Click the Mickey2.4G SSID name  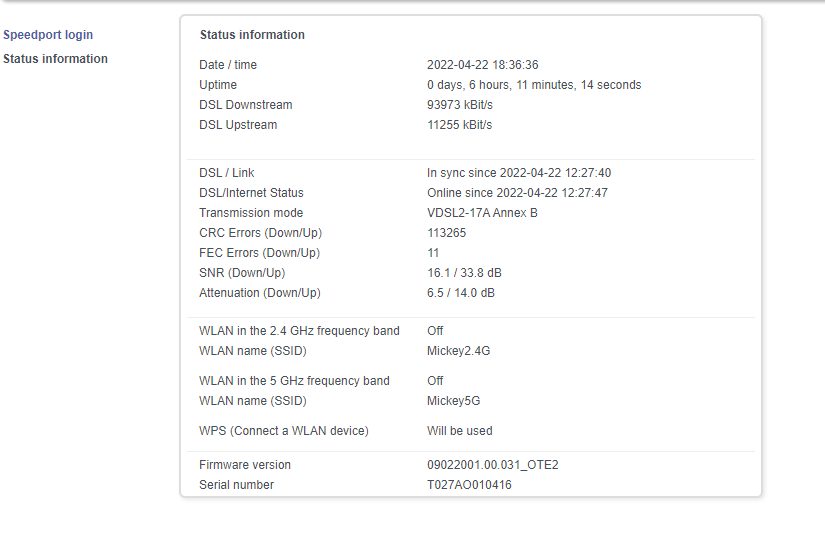(458, 350)
